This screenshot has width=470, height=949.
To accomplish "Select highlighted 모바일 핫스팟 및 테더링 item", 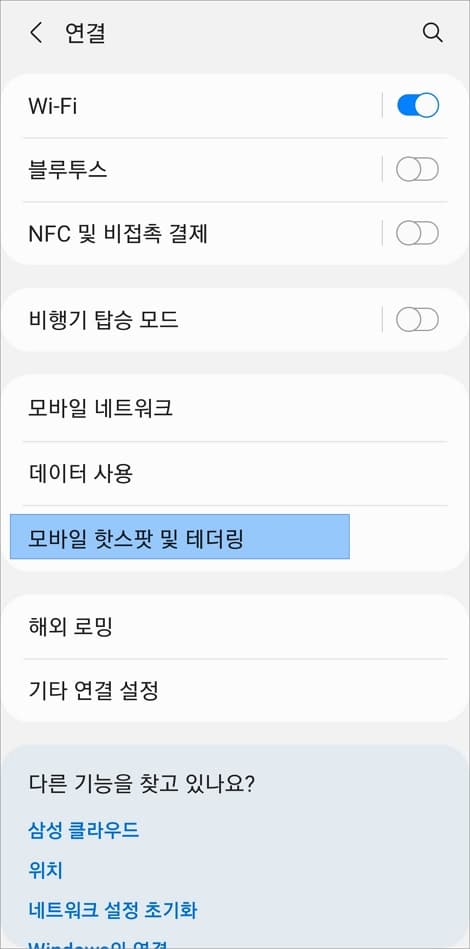I will coord(180,537).
